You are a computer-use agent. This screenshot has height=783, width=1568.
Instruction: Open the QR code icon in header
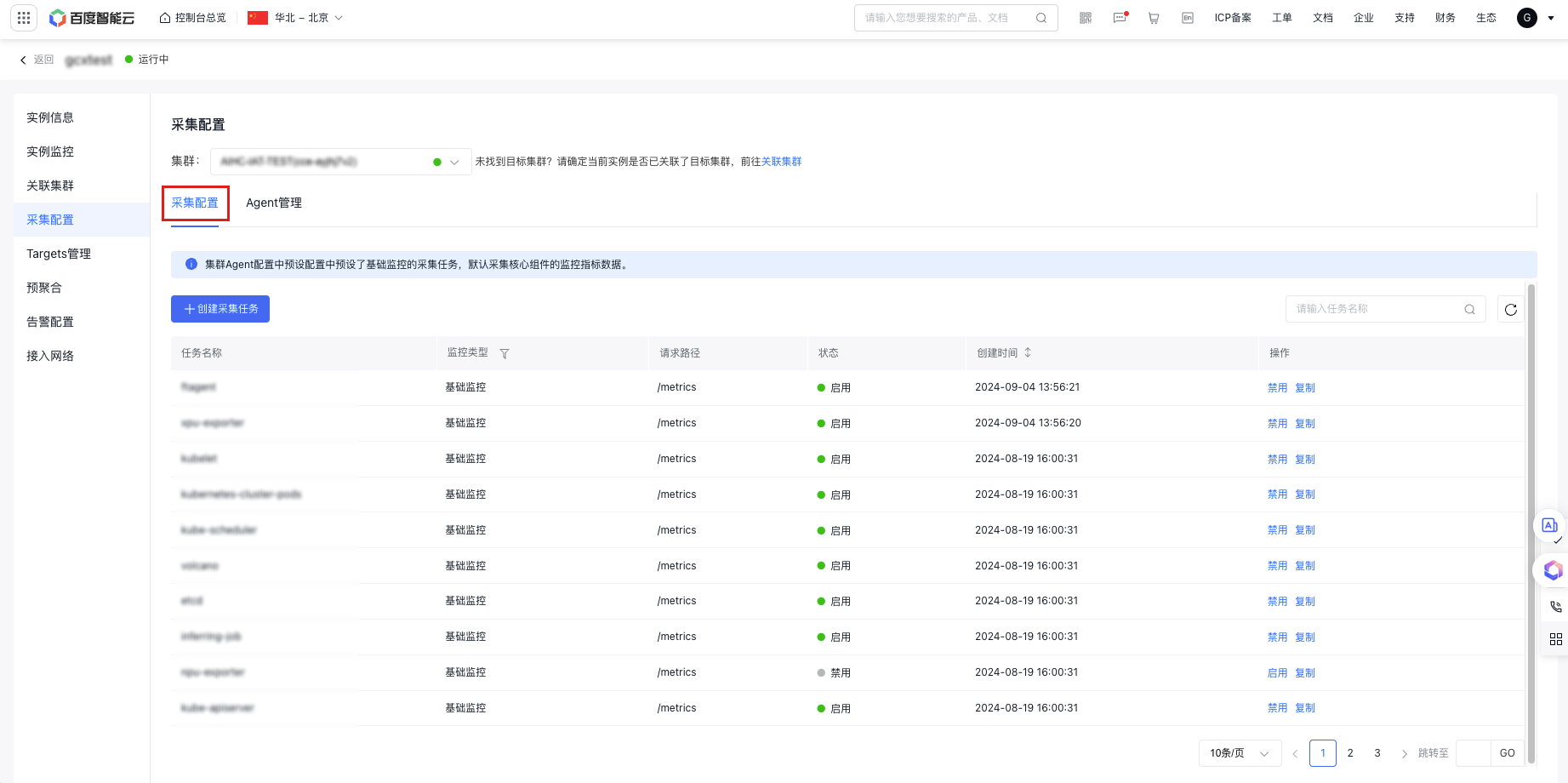point(1086,18)
